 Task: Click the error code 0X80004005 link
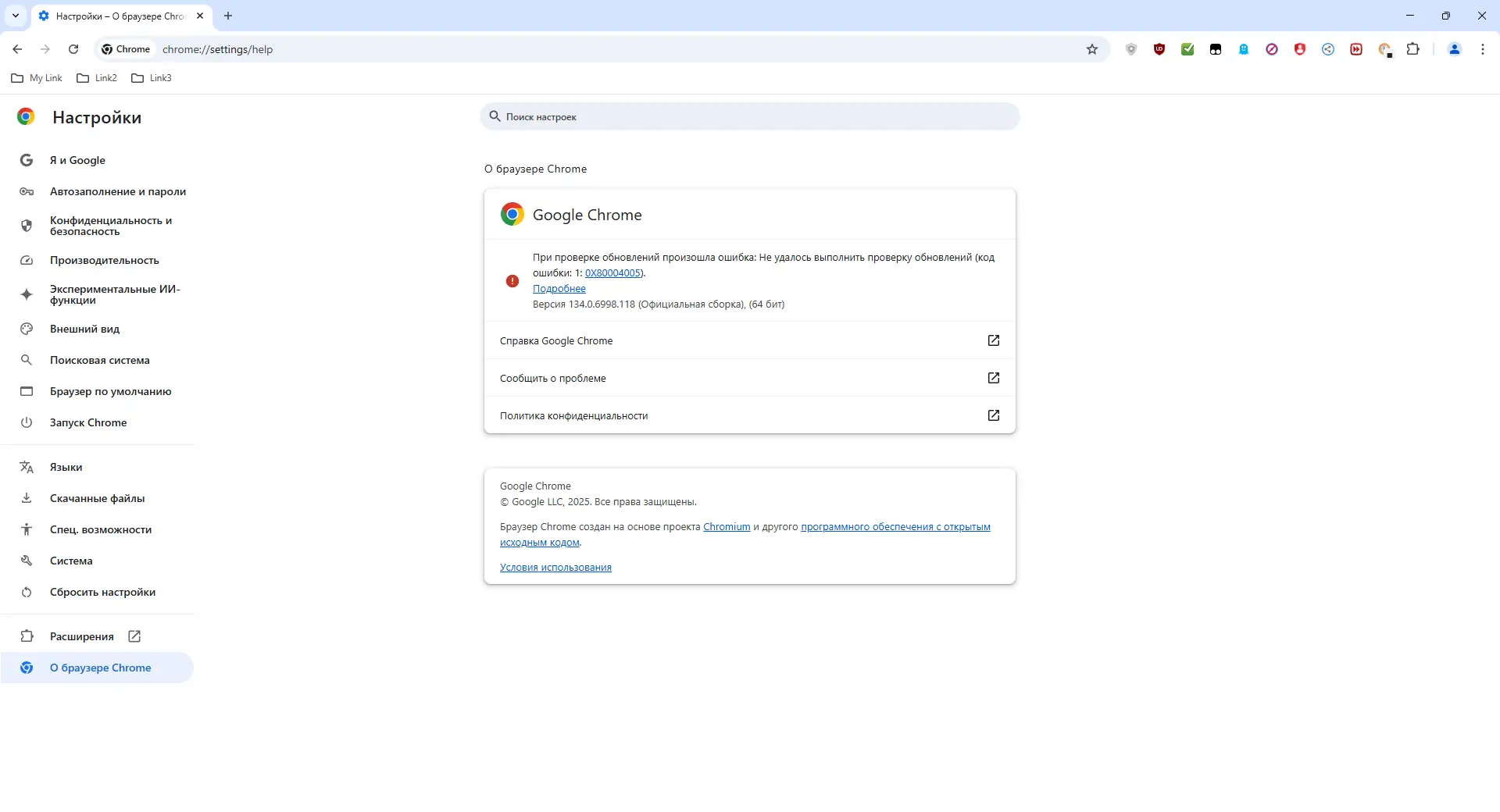pyautogui.click(x=613, y=273)
